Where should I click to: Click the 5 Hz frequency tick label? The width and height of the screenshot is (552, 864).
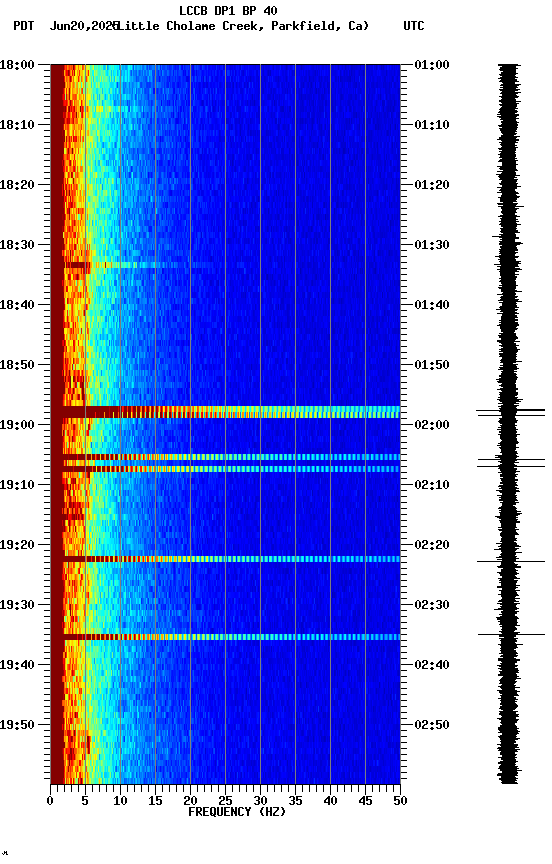pos(85,801)
